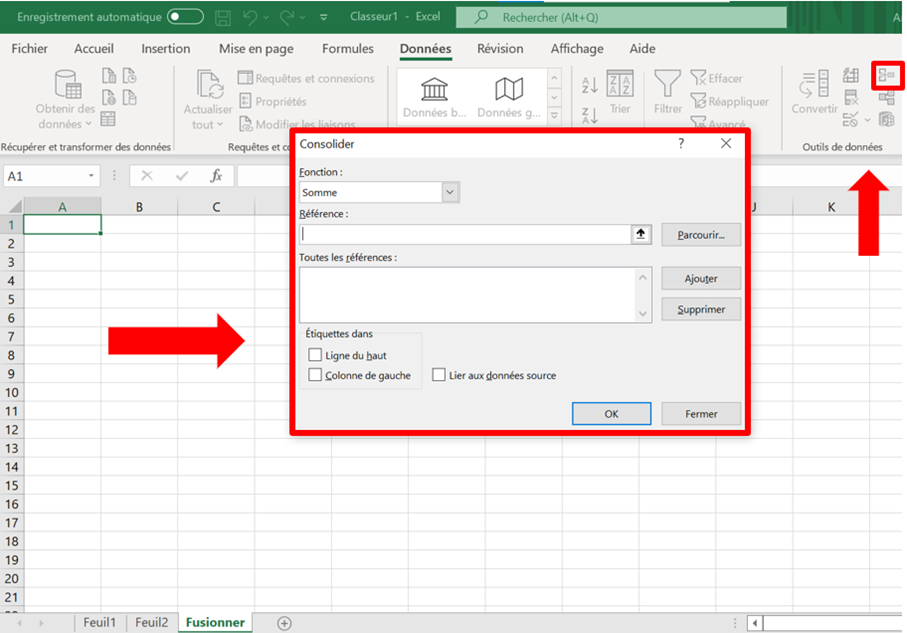Switch to the Révision ribbon tab
The image size is (907, 633).
pyautogui.click(x=500, y=48)
